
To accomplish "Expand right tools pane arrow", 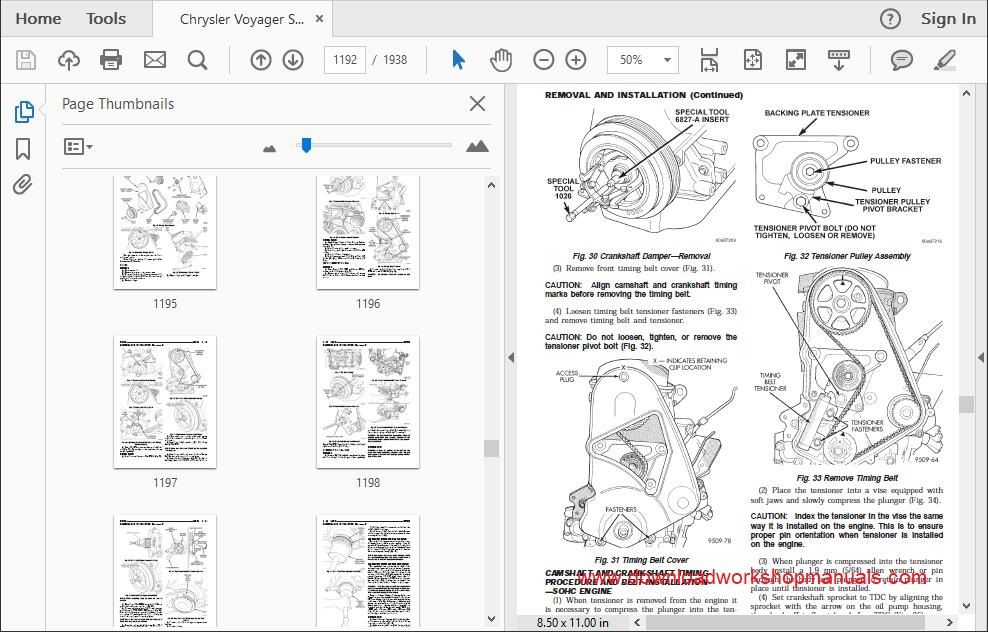I will point(980,357).
